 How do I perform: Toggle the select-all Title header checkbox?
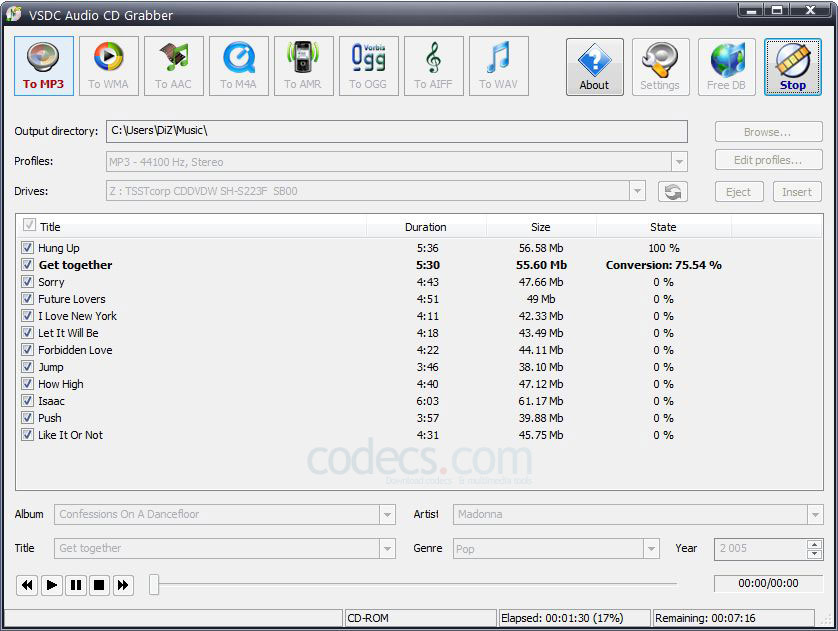[x=29, y=225]
